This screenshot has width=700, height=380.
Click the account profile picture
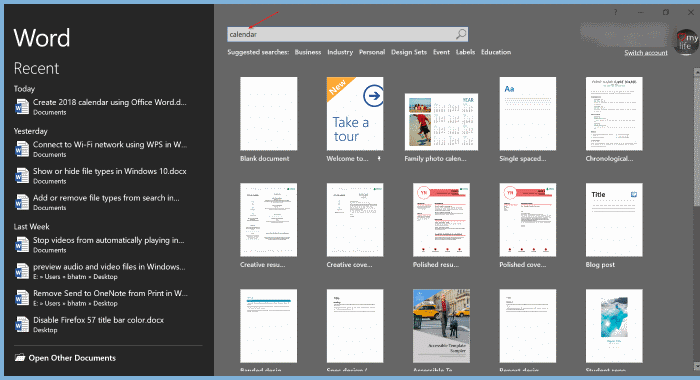(x=685, y=42)
